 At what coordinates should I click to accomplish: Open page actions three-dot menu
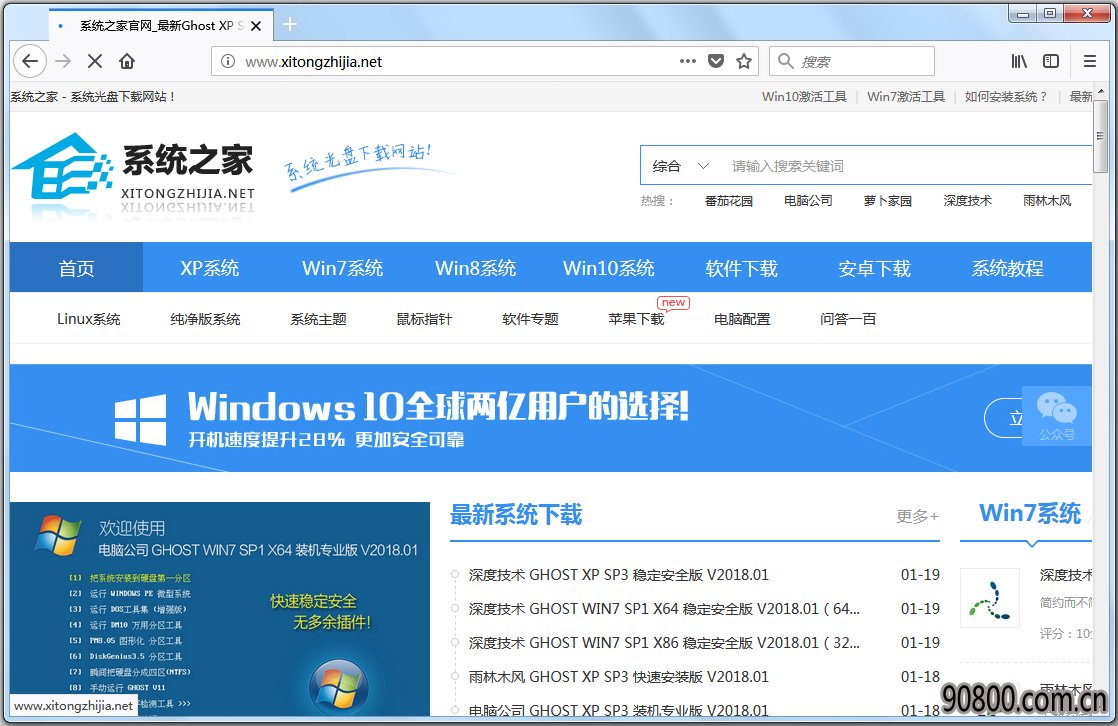pos(687,61)
